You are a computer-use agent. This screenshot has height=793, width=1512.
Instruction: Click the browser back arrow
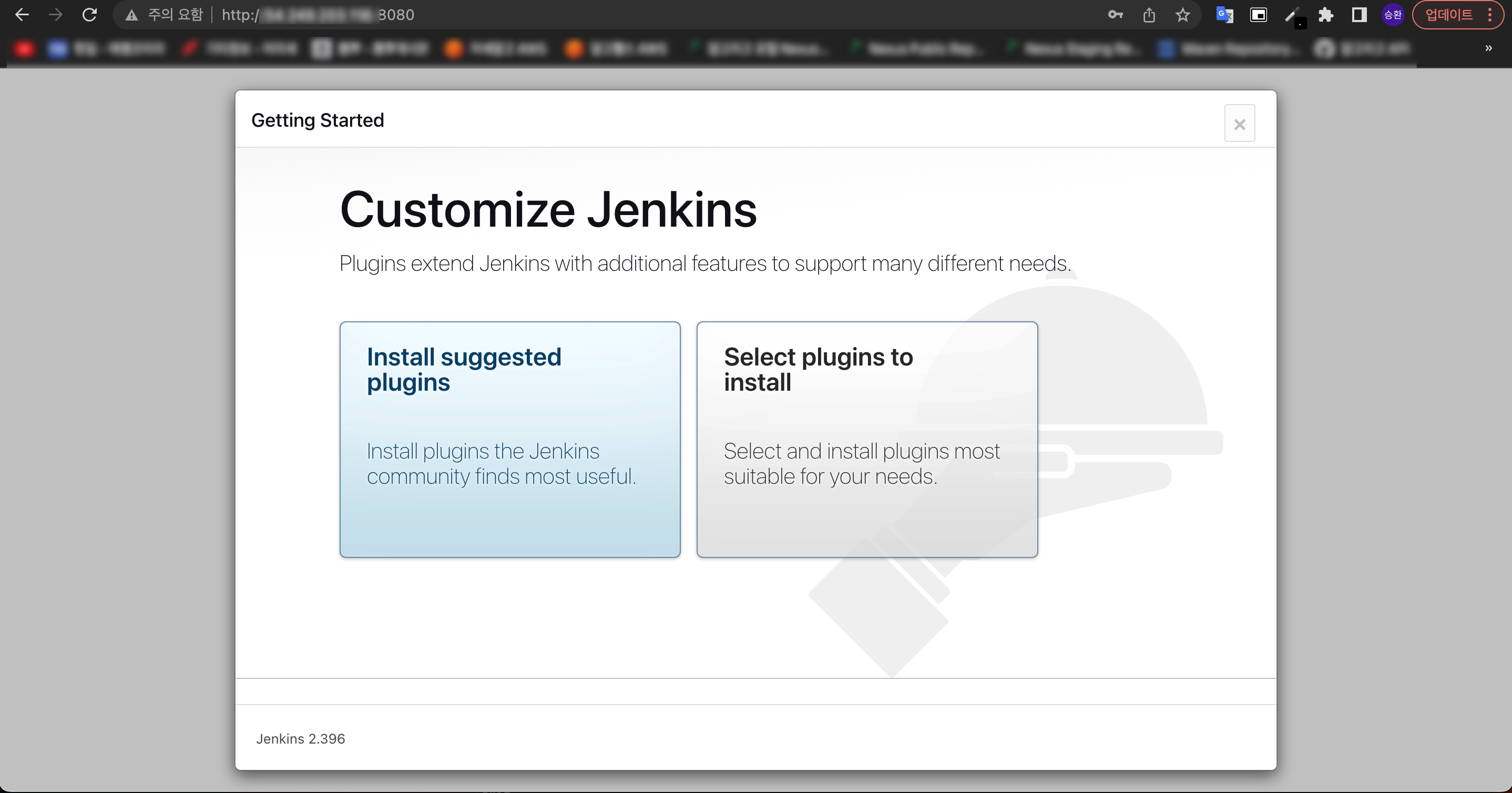22,15
